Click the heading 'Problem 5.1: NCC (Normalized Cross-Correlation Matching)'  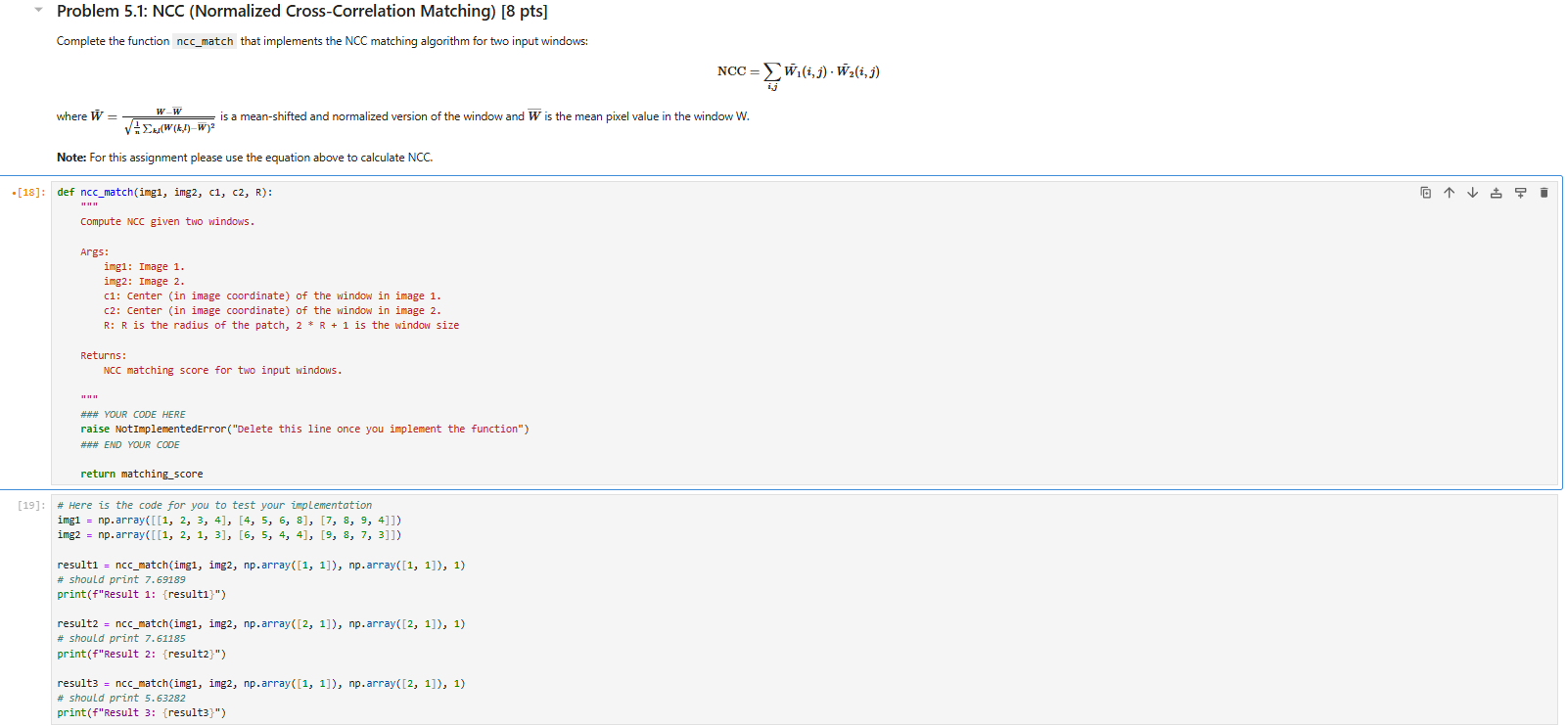(x=301, y=11)
